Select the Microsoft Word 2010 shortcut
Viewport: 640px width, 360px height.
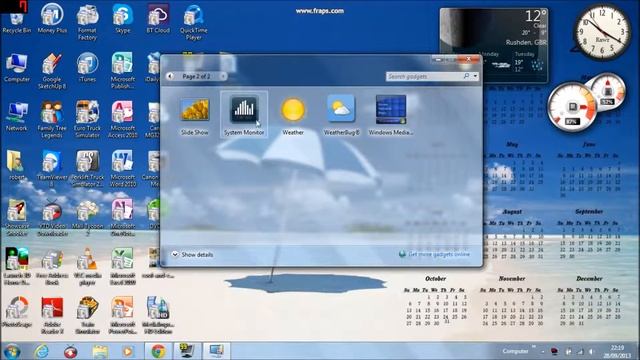point(122,169)
